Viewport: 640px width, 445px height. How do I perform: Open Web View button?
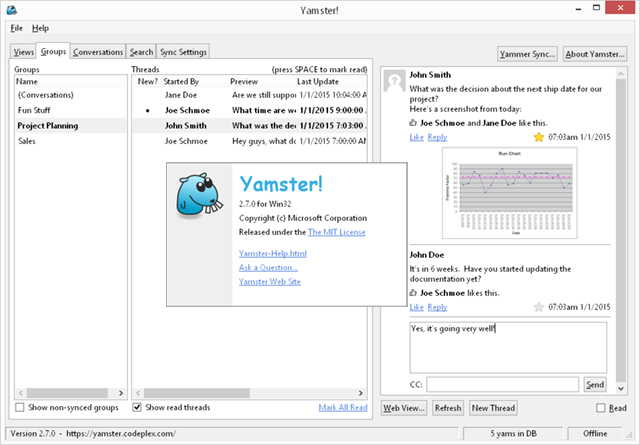(404, 408)
